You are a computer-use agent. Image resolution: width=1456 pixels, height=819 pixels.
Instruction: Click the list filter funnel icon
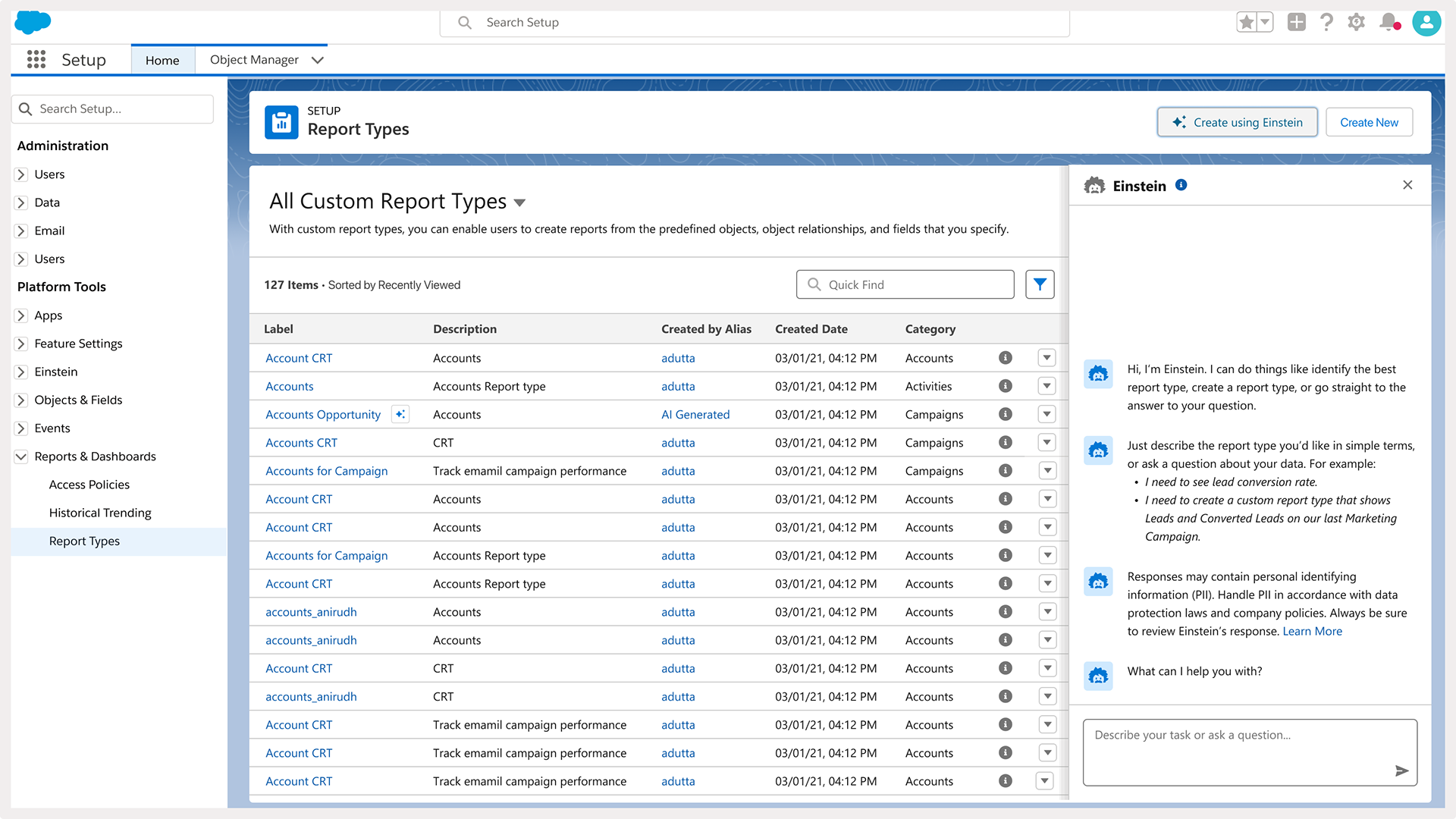tap(1040, 284)
